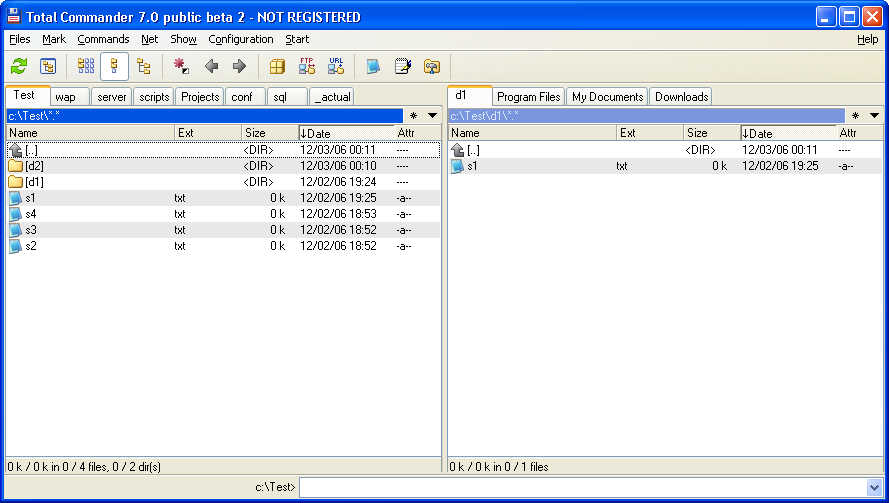Click parent directory [..] in right panel
This screenshot has height=503, width=889.
(666, 150)
